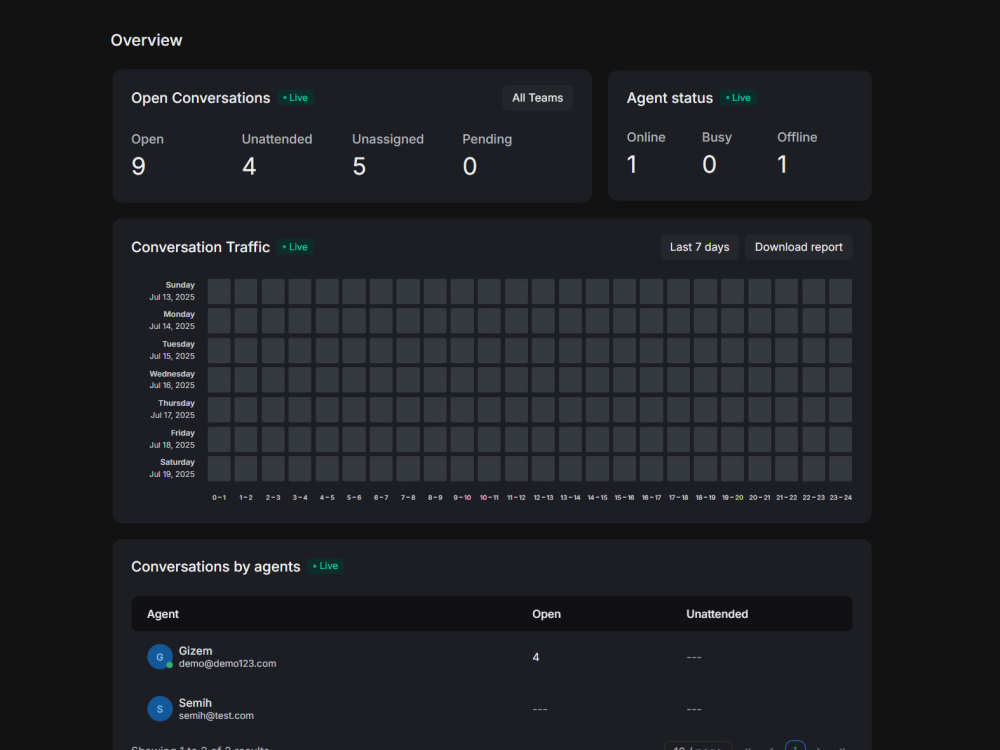
Task: Click Saturday's 0-1 hour heatmap cell
Action: tap(219, 468)
